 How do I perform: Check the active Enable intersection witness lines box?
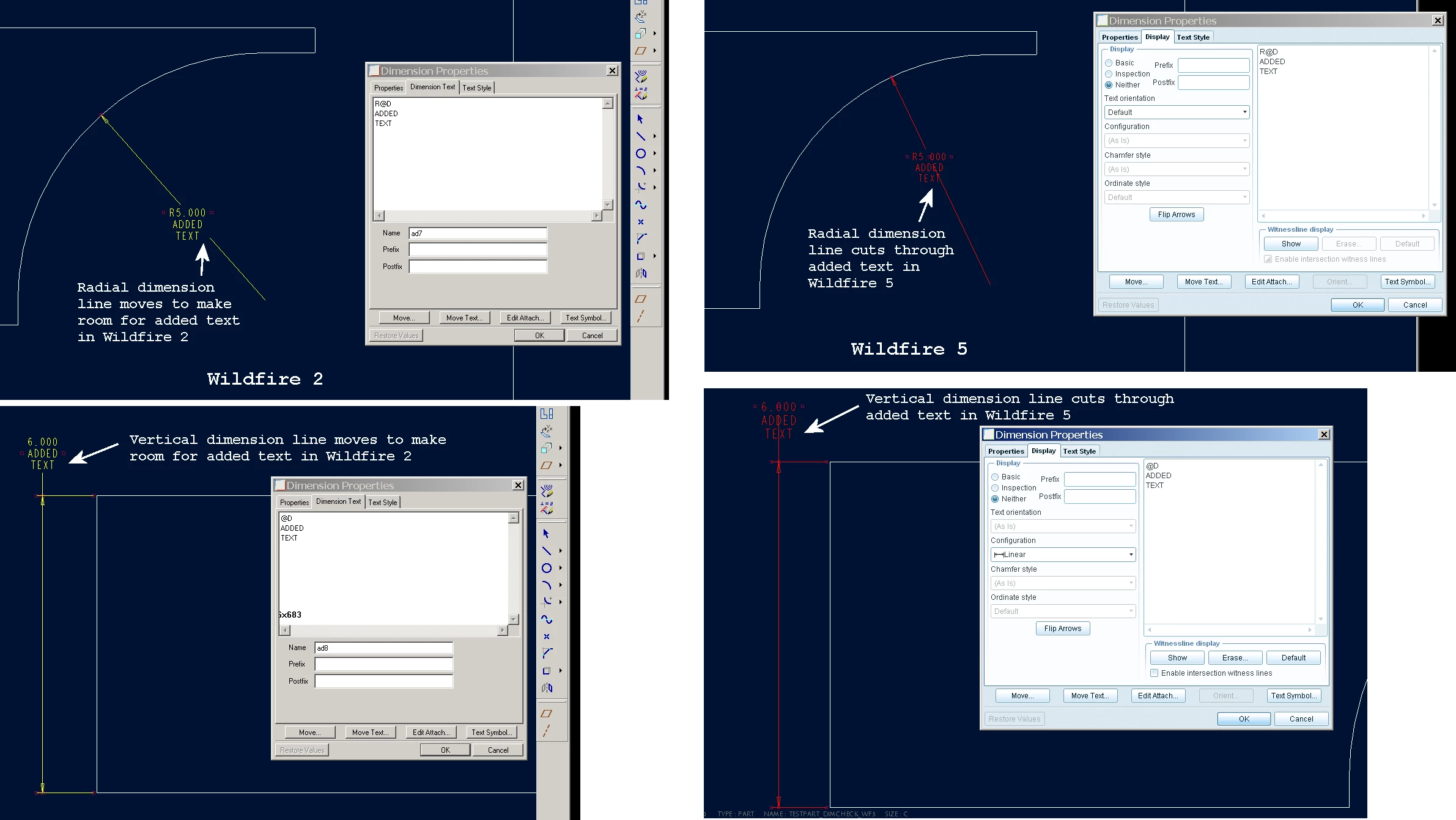pyautogui.click(x=1154, y=673)
